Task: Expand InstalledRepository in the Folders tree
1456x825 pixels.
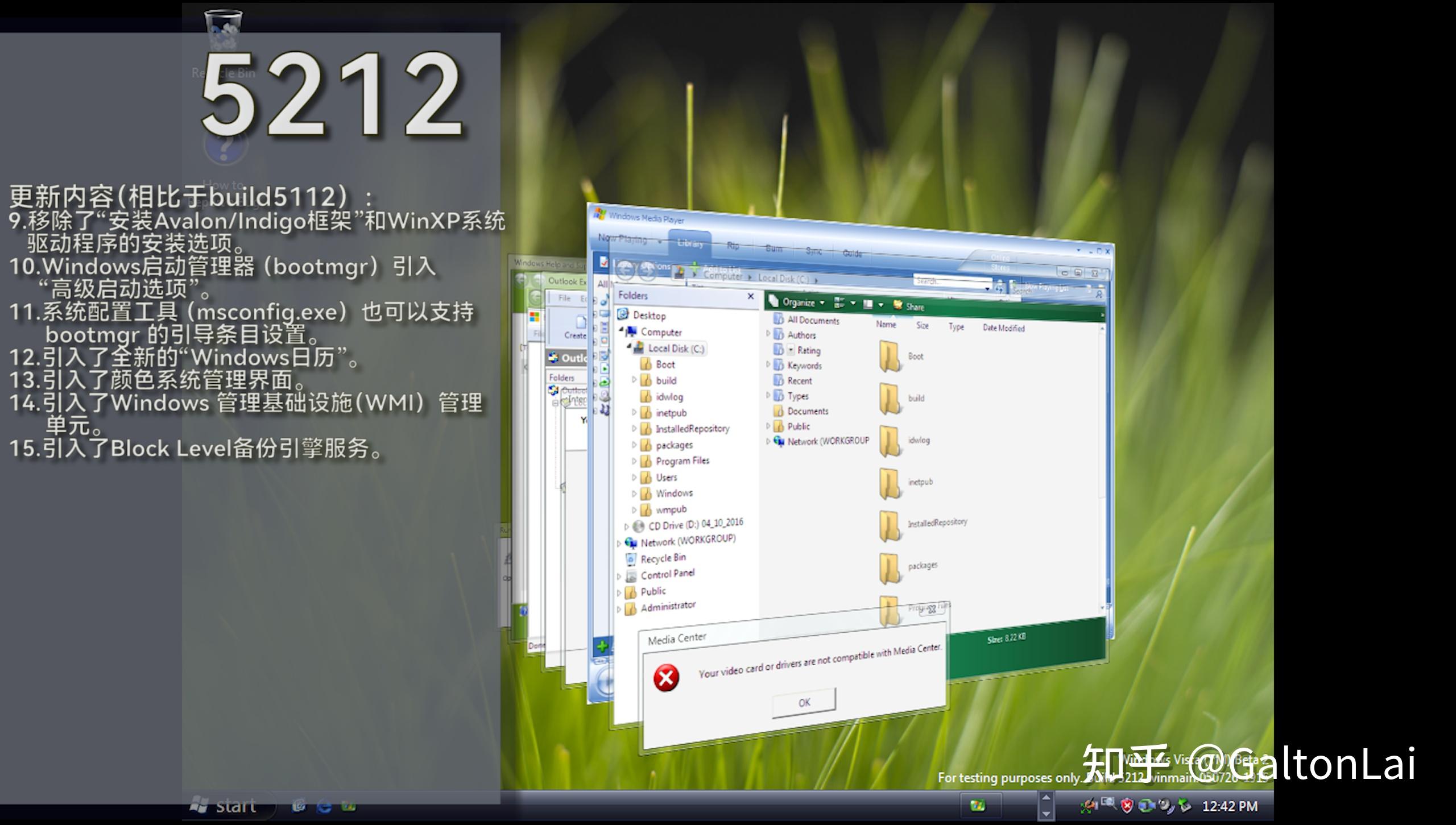Action: [634, 429]
